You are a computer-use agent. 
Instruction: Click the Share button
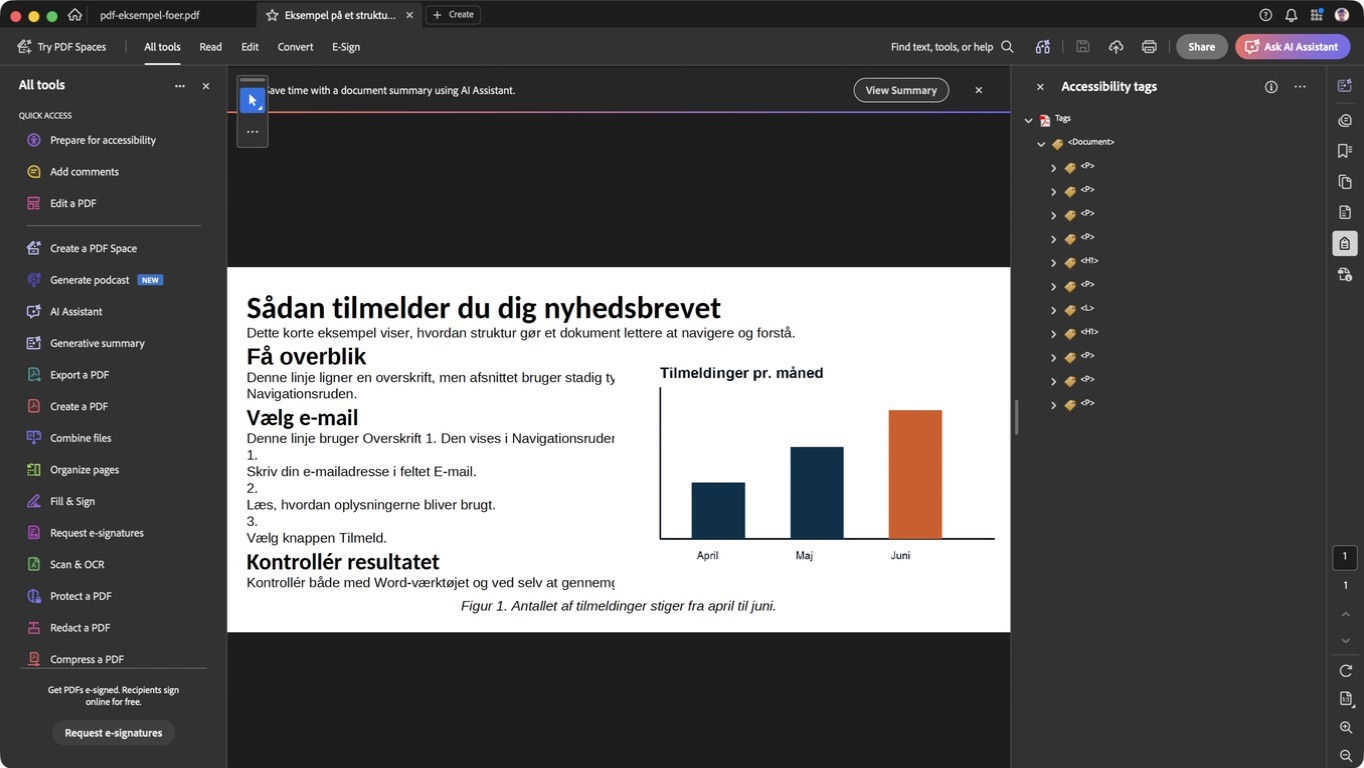point(1201,47)
